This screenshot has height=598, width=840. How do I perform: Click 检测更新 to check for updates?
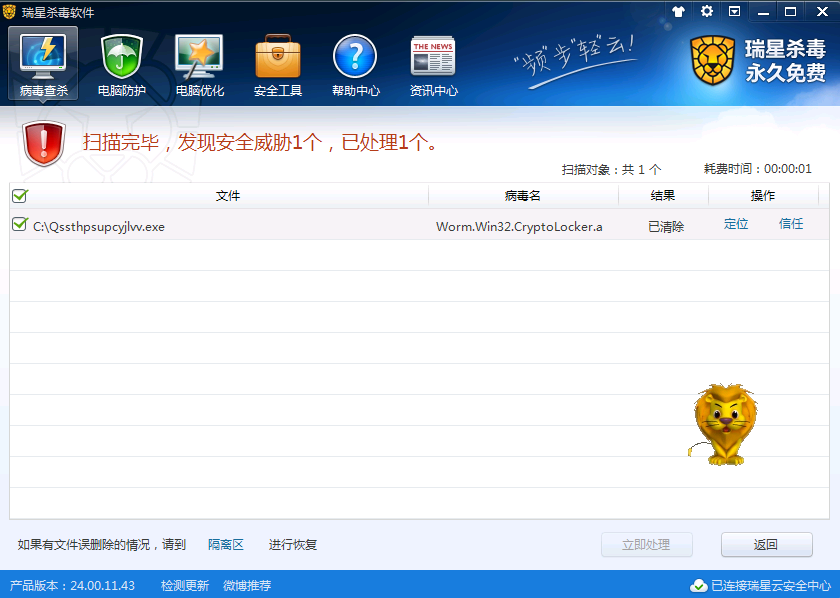[x=185, y=585]
